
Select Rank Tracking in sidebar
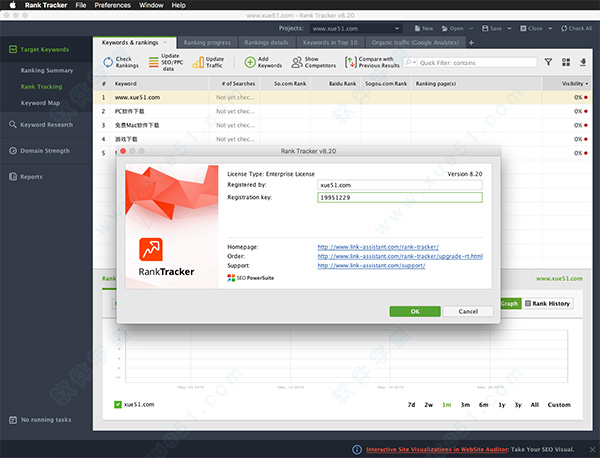[x=41, y=86]
